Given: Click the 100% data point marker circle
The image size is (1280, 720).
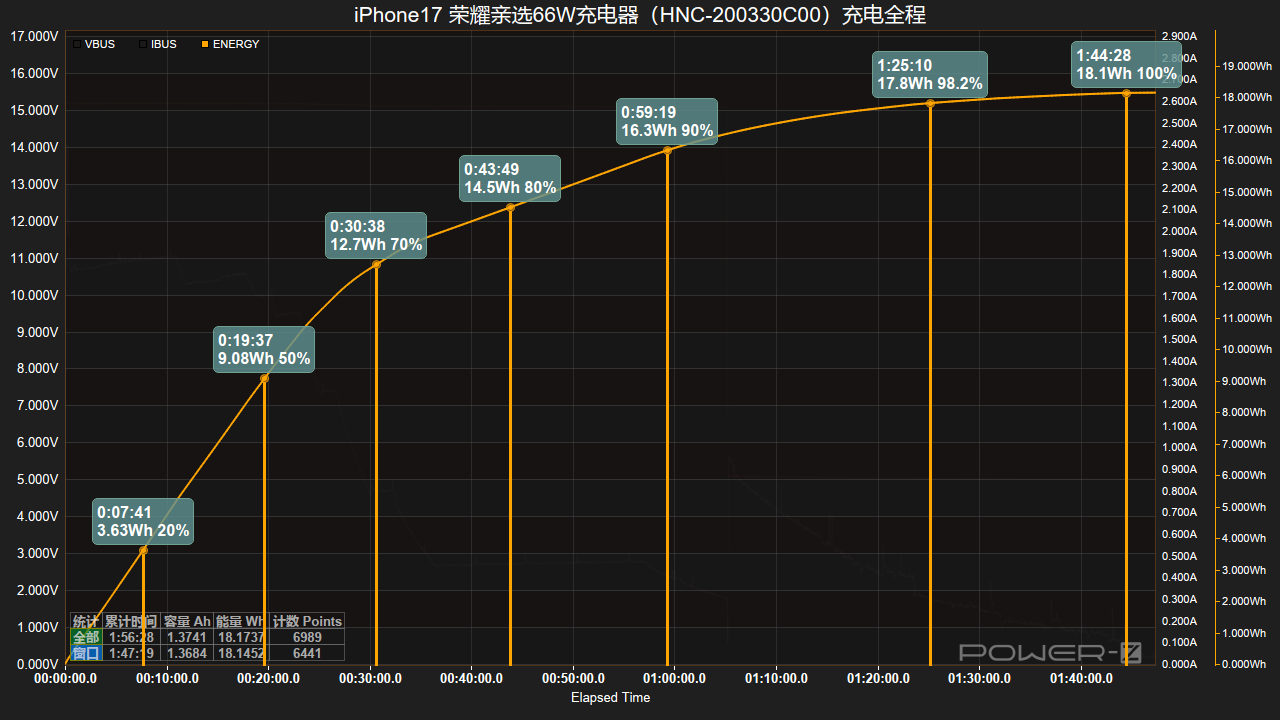Looking at the screenshot, I should [1126, 93].
